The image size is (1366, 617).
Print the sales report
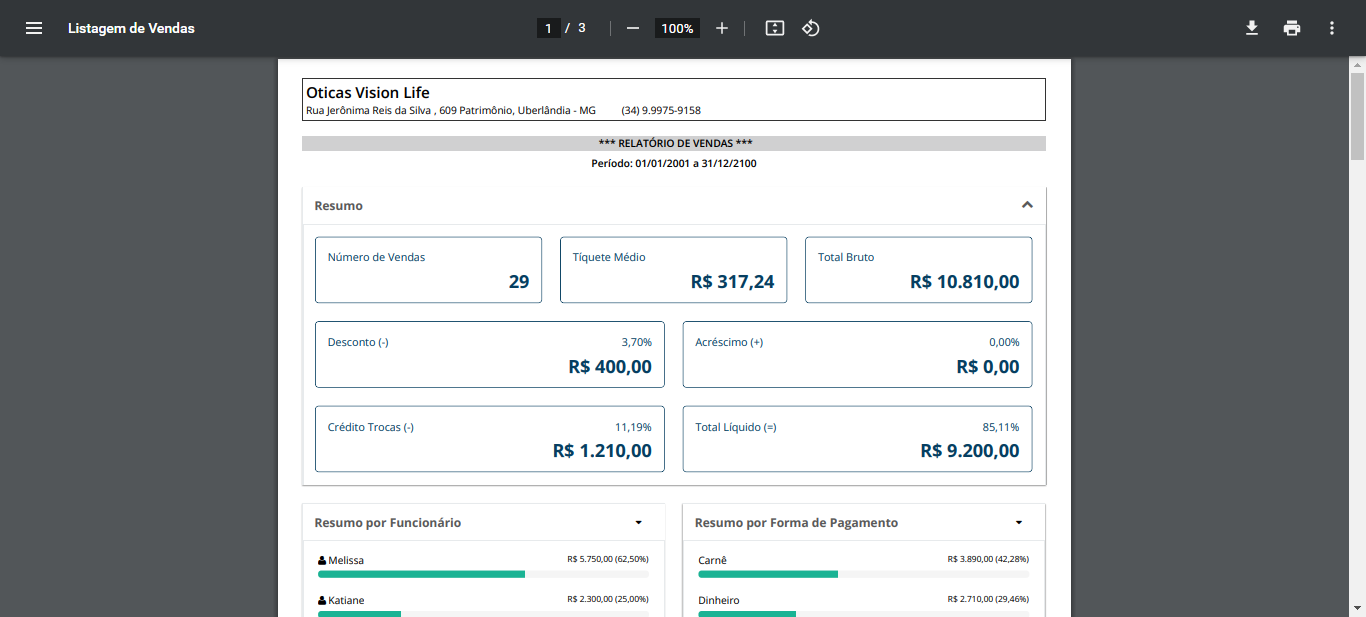pos(1292,28)
